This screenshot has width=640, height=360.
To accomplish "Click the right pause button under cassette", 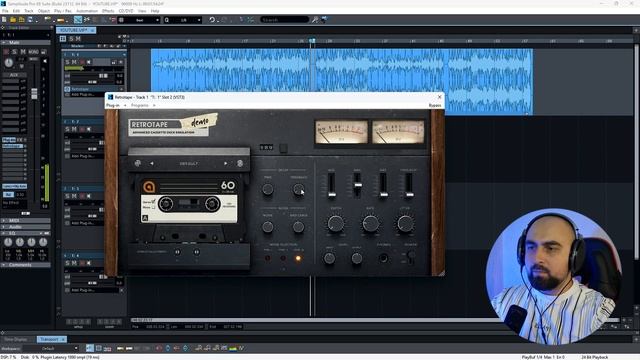I will tap(196, 252).
